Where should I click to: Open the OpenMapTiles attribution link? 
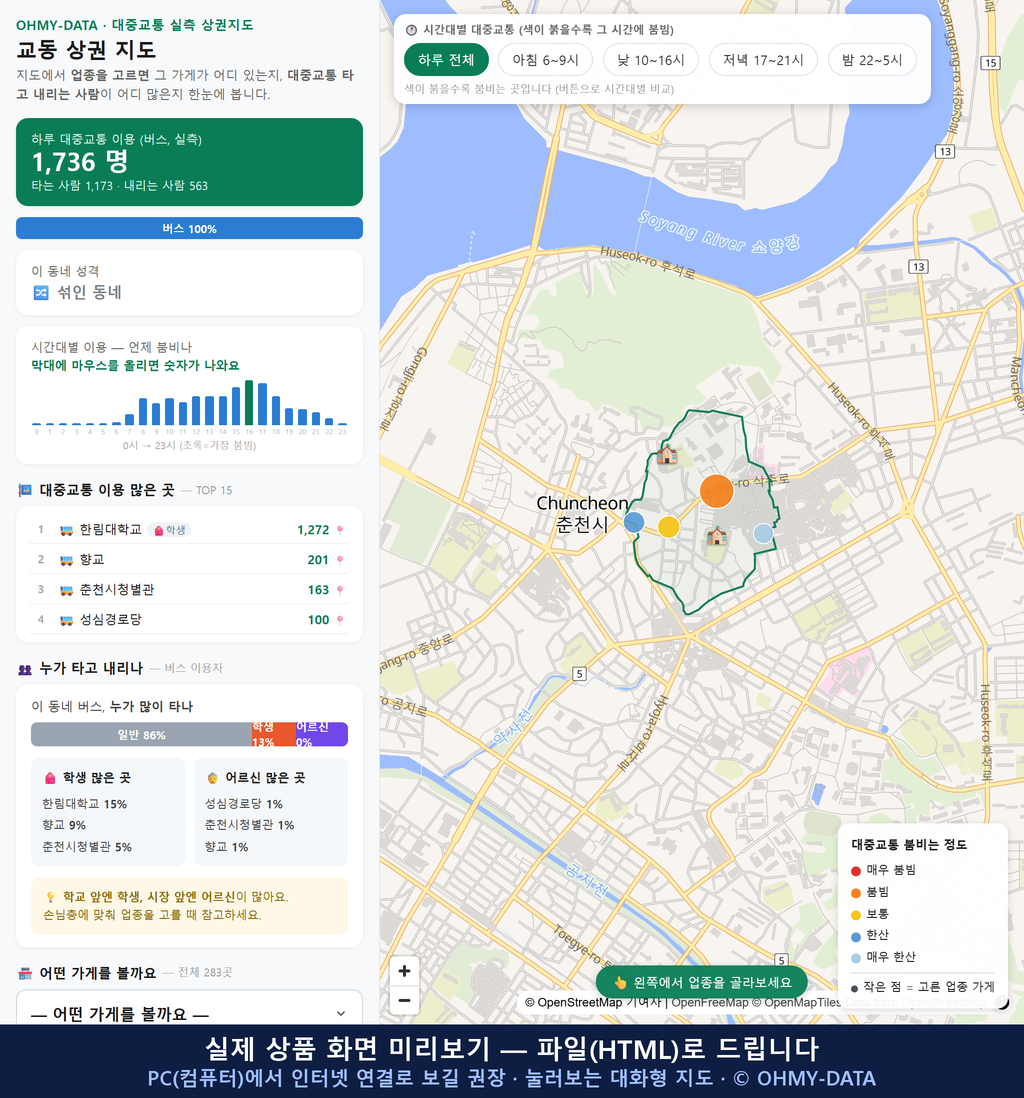point(796,1002)
